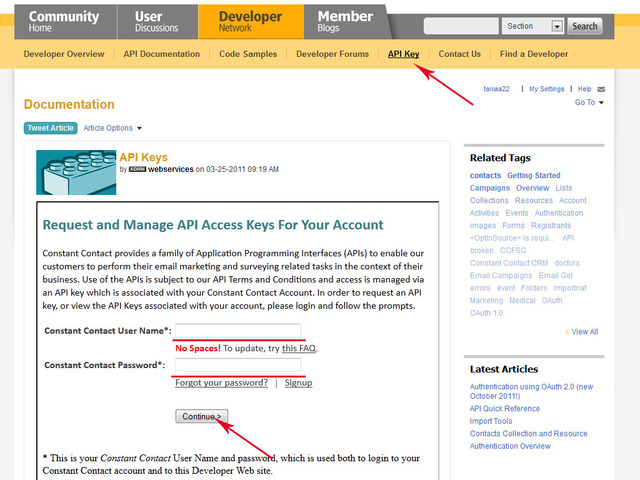Select the Lists tag

(564, 188)
